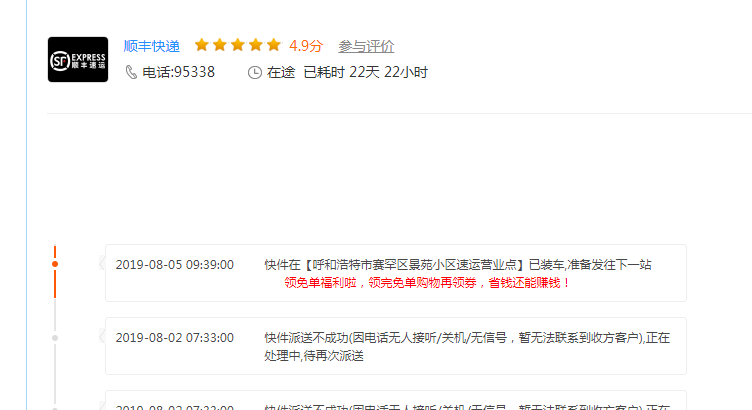Click the fourth gold rating star
Screen dimensions: 752x410
pos(256,45)
